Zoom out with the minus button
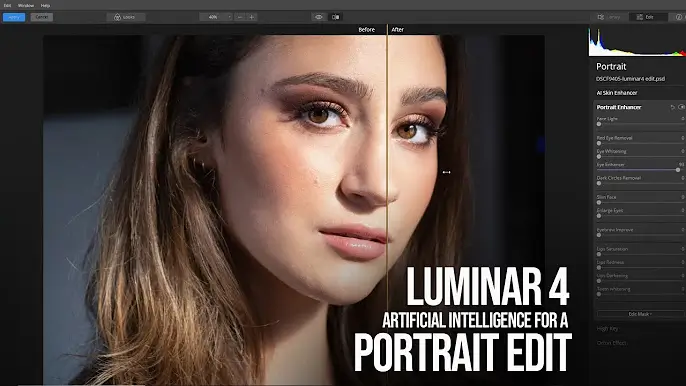 tap(240, 17)
